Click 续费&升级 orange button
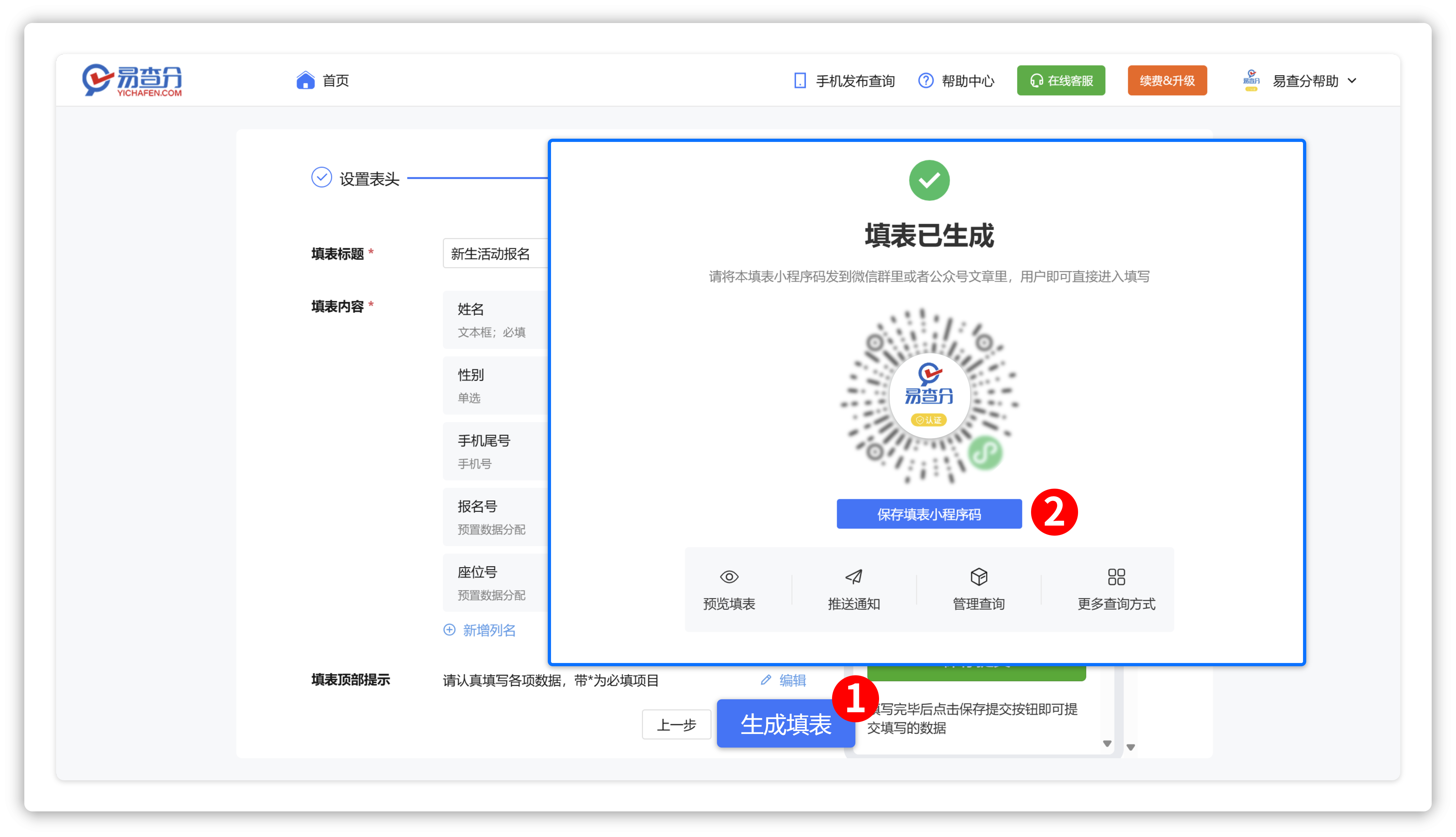1456x837 pixels. click(1167, 80)
